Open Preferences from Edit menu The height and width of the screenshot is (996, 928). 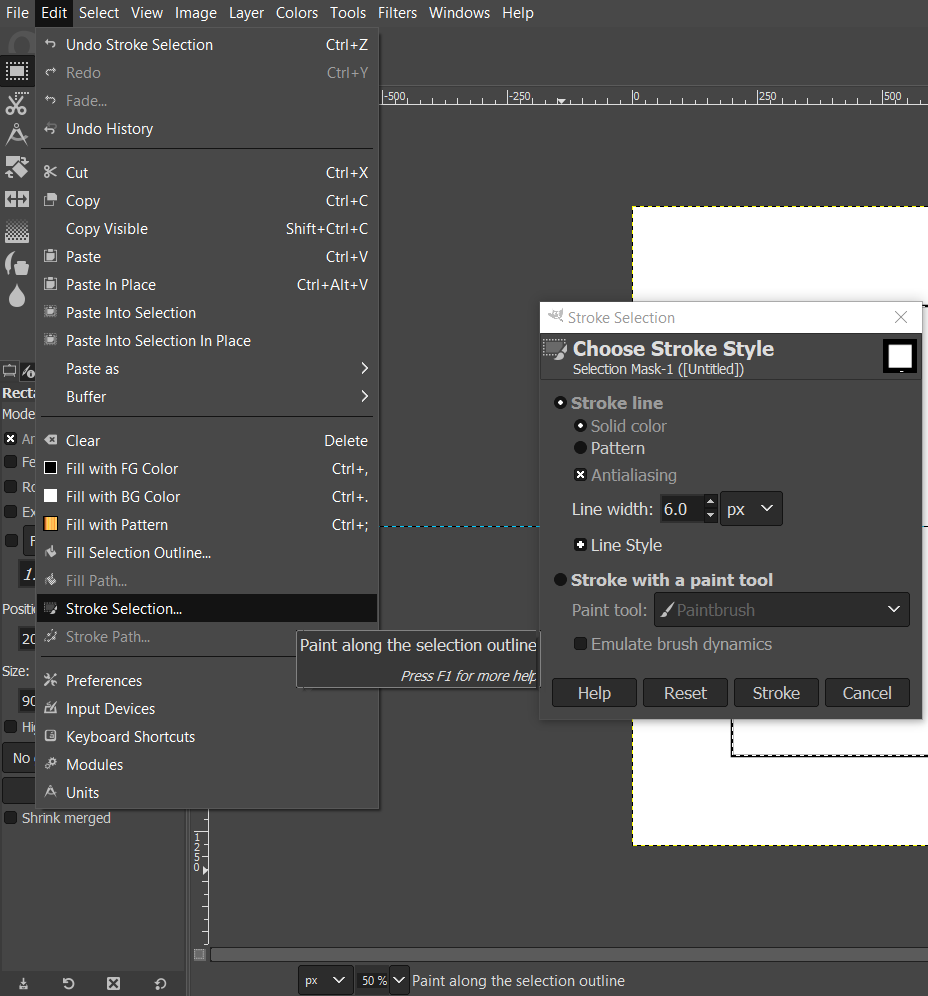(x=206, y=681)
